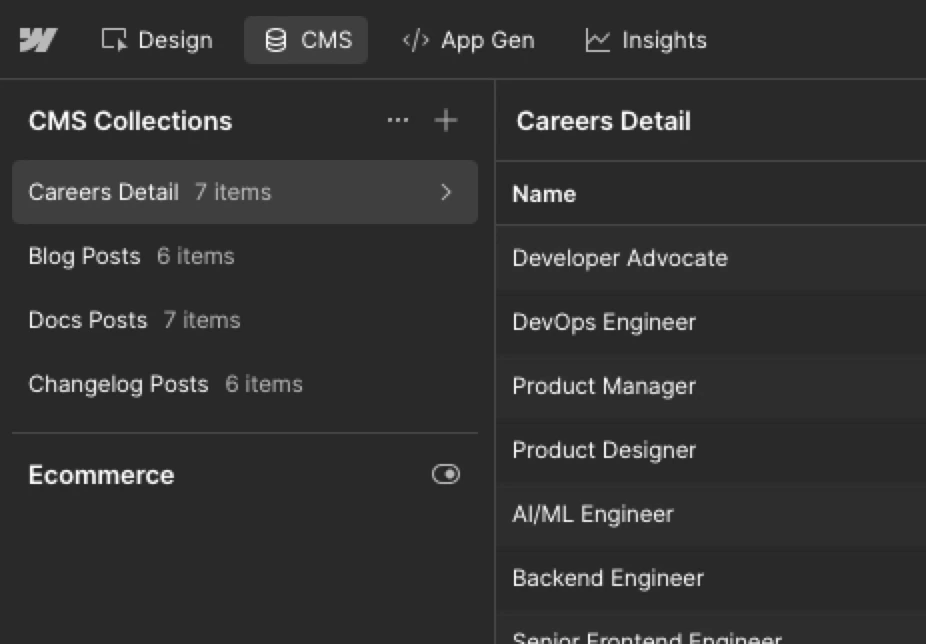
Task: Open the App Gen tab
Action: 468,40
